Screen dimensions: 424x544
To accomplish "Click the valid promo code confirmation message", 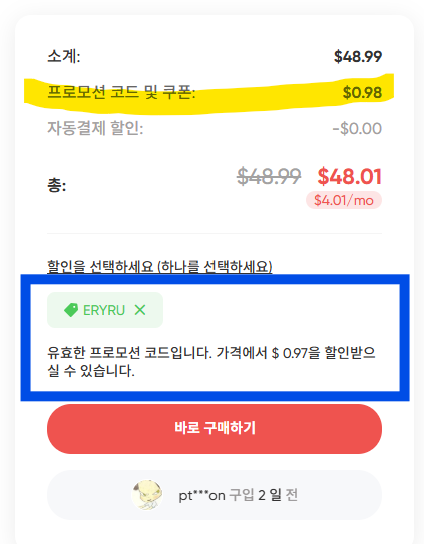I will [x=211, y=362].
